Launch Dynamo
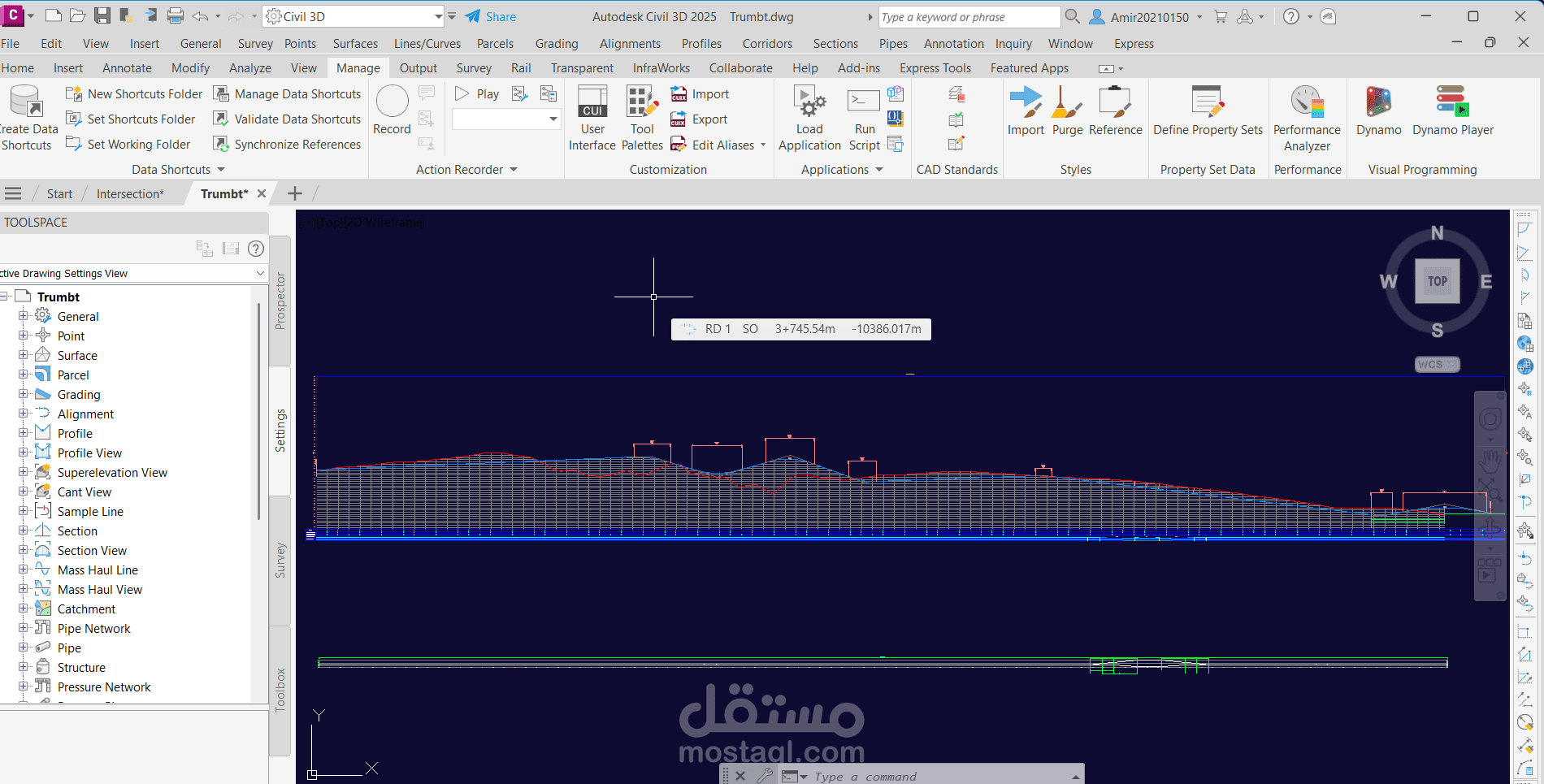This screenshot has height=784, width=1544. pos(1378,111)
